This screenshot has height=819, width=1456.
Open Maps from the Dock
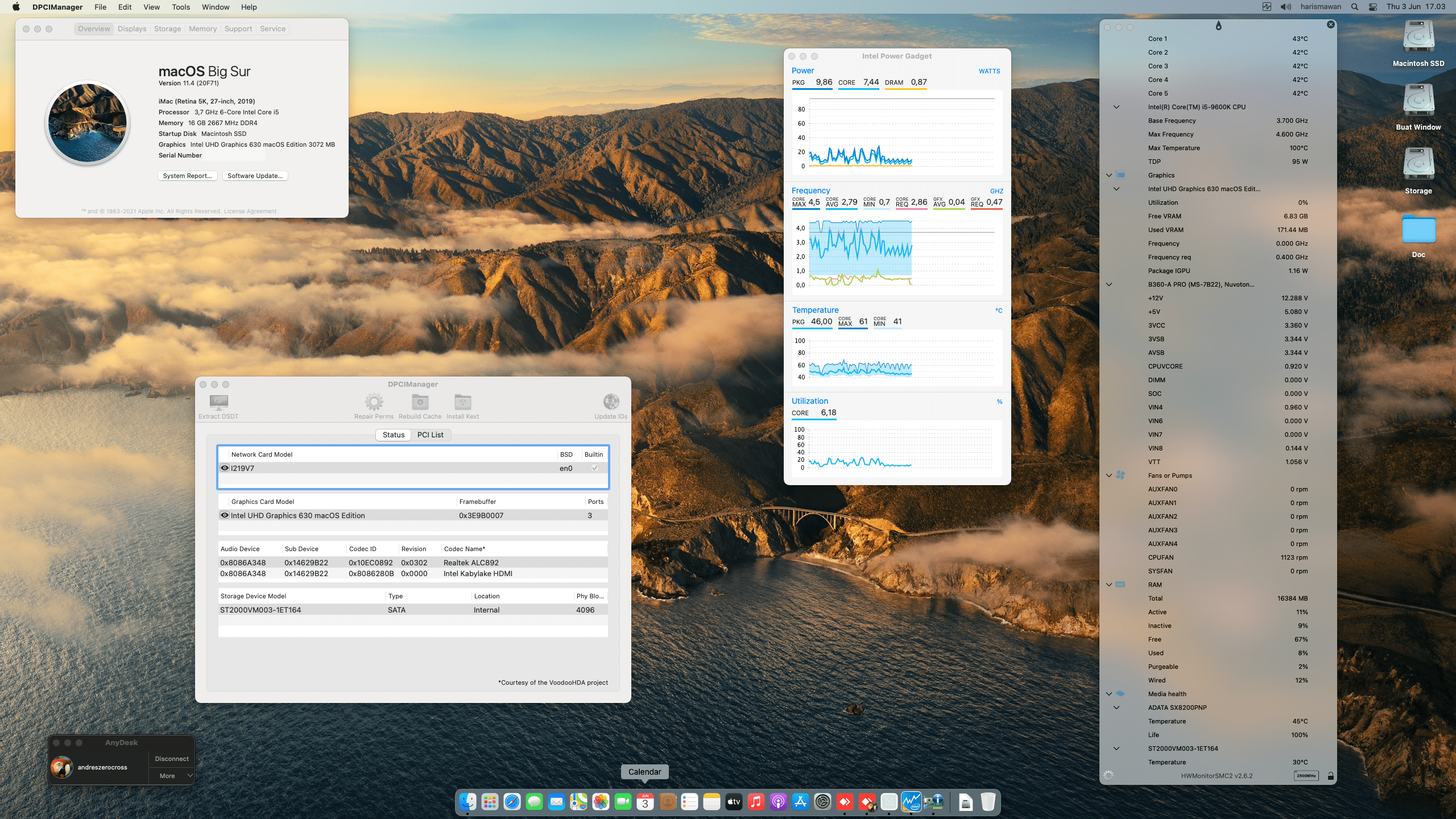pyautogui.click(x=578, y=802)
